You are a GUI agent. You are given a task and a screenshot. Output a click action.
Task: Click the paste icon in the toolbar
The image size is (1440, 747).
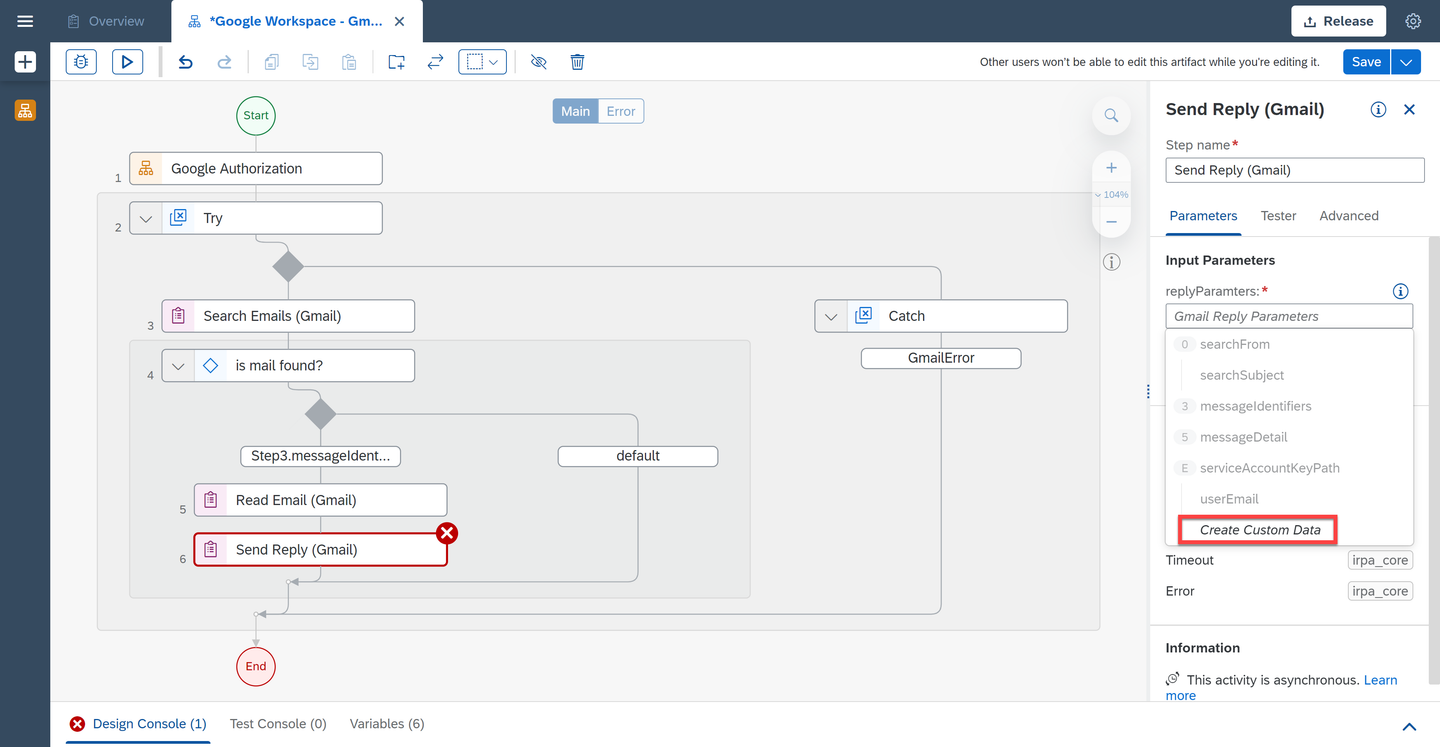click(x=349, y=62)
